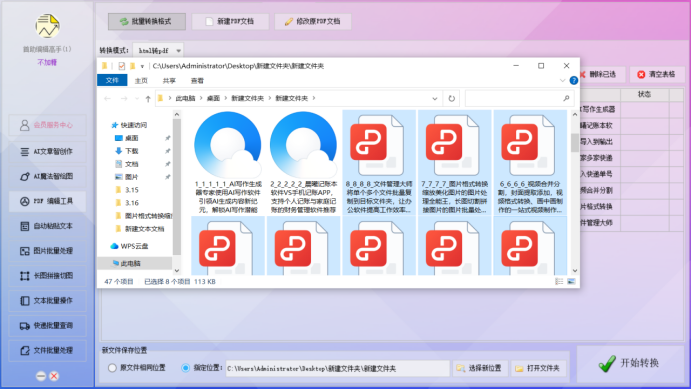This screenshot has width=692, height=389.
Task: Open the recent locations dropdown in Explorer
Action: pyautogui.click(x=136, y=98)
